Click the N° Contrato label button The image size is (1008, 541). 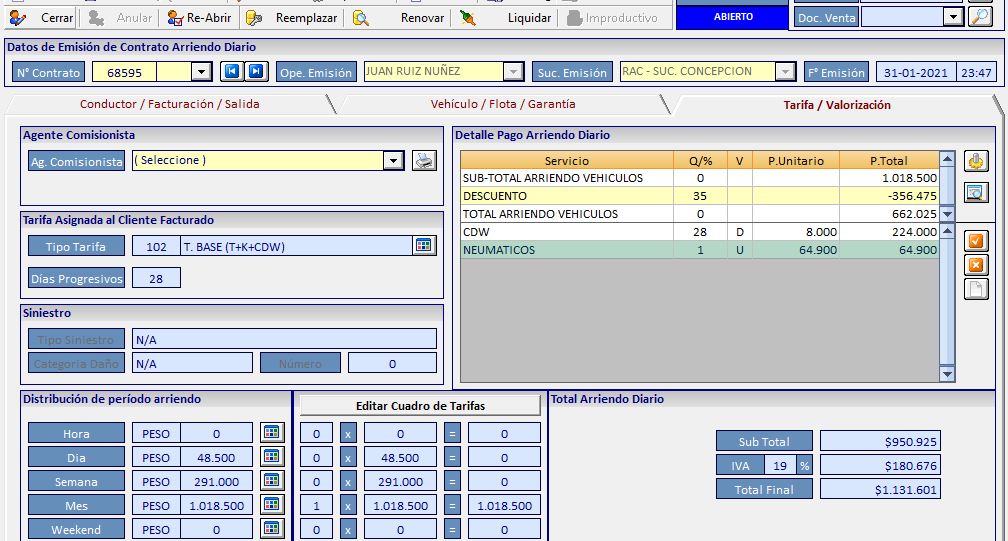click(x=49, y=72)
